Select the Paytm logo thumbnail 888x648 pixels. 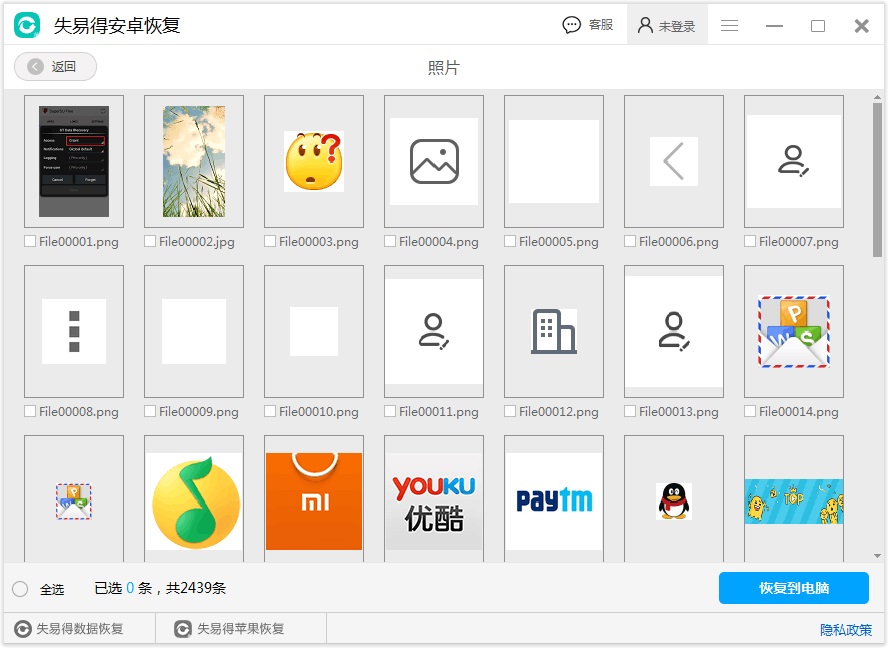[x=554, y=499]
